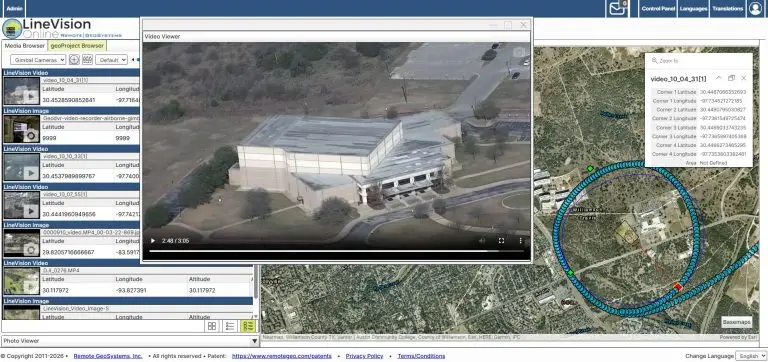The image size is (768, 362).
Task: Open the Terms/Conditions link
Action: click(421, 356)
